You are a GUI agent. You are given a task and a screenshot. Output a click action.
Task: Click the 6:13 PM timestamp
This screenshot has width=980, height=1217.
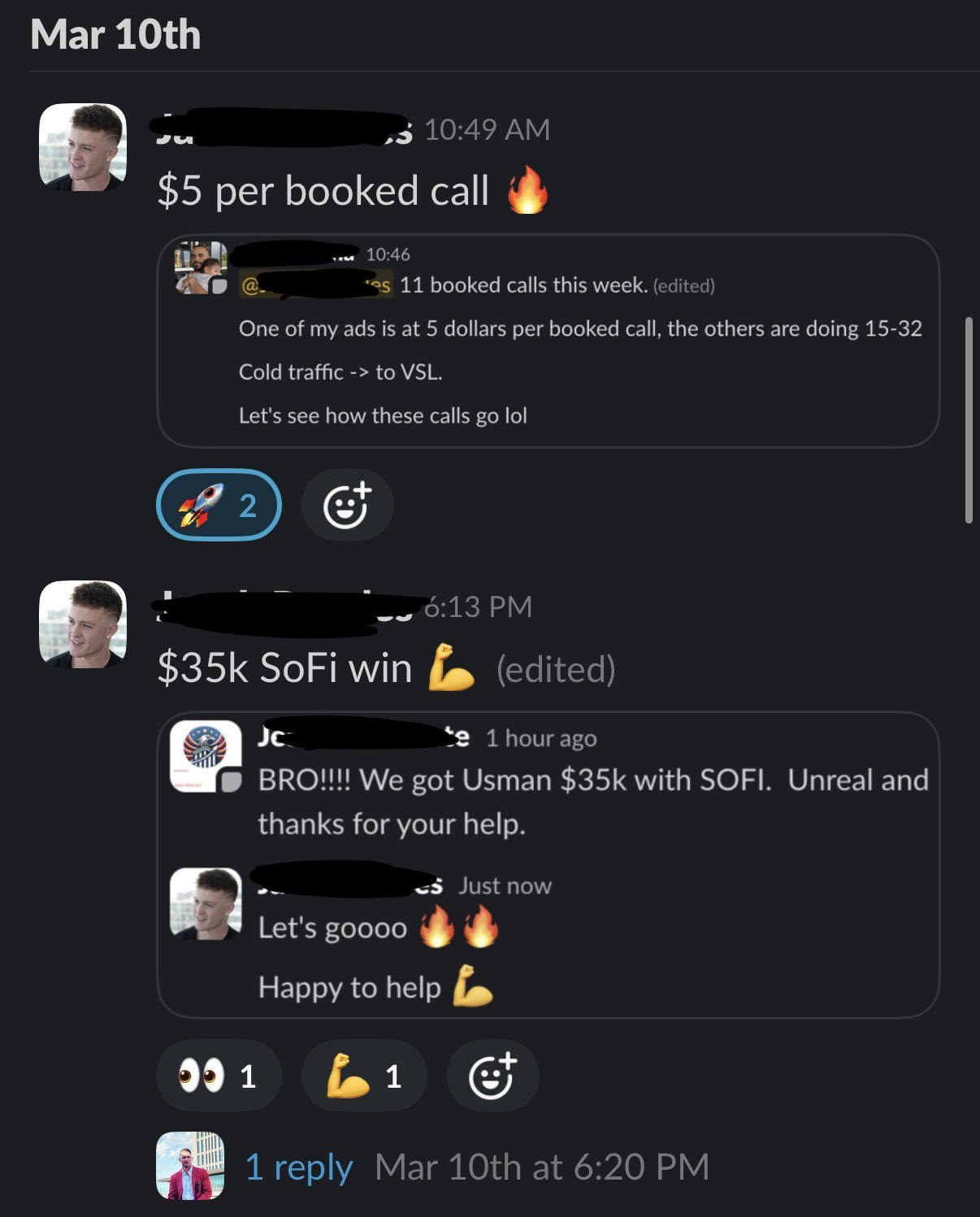[x=478, y=606]
